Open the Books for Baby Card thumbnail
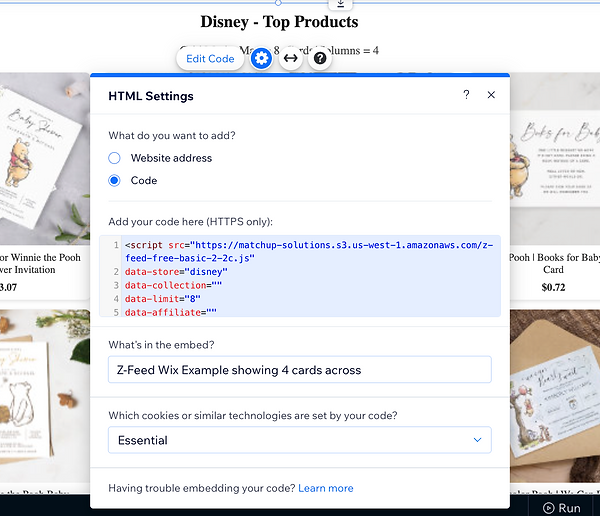Image resolution: width=600 pixels, height=516 pixels. point(555,158)
